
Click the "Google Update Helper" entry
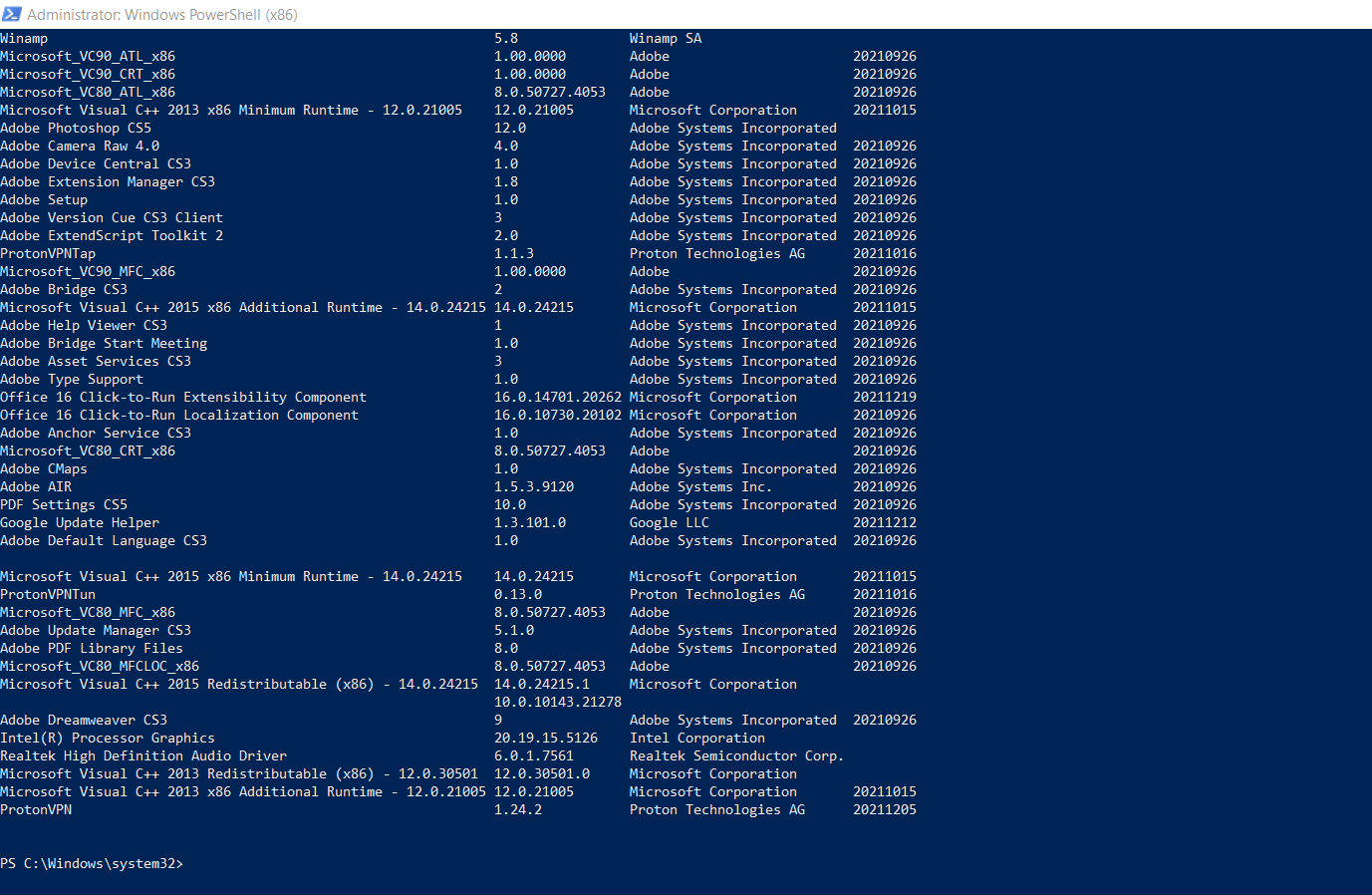[80, 523]
